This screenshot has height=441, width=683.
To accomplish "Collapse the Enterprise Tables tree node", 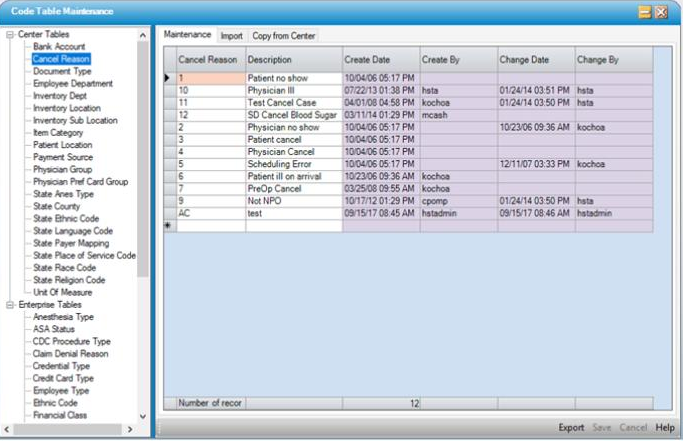I will [9, 305].
